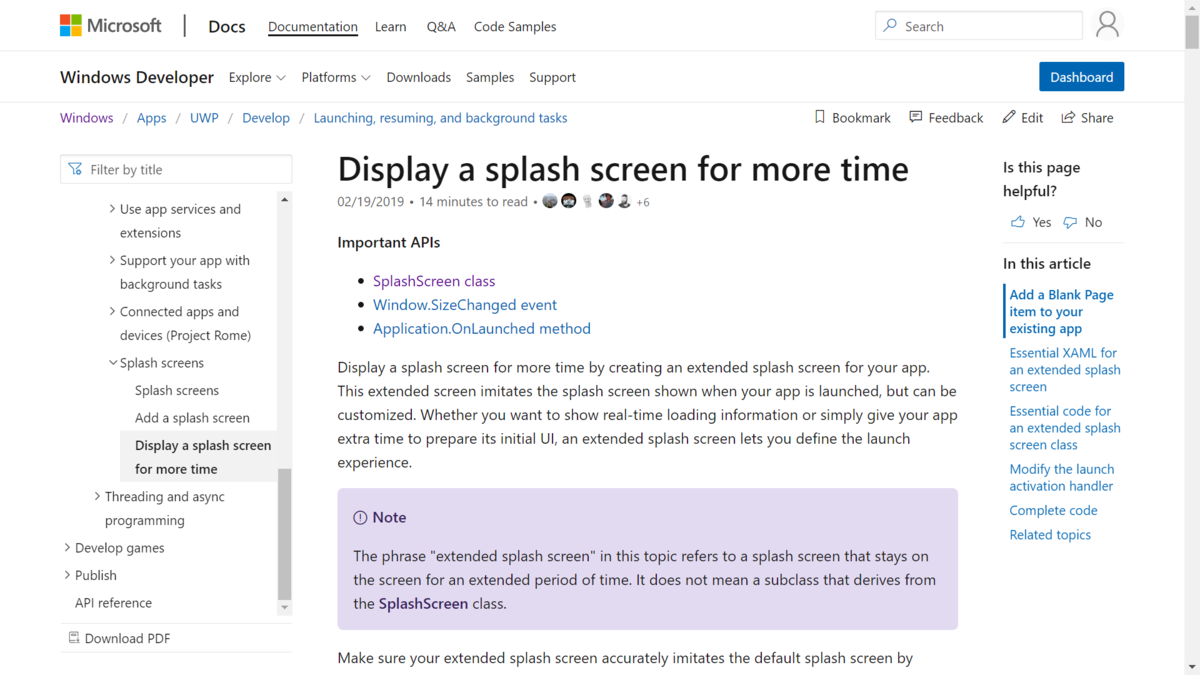
Task: Open API reference in sidebar
Action: [x=114, y=603]
